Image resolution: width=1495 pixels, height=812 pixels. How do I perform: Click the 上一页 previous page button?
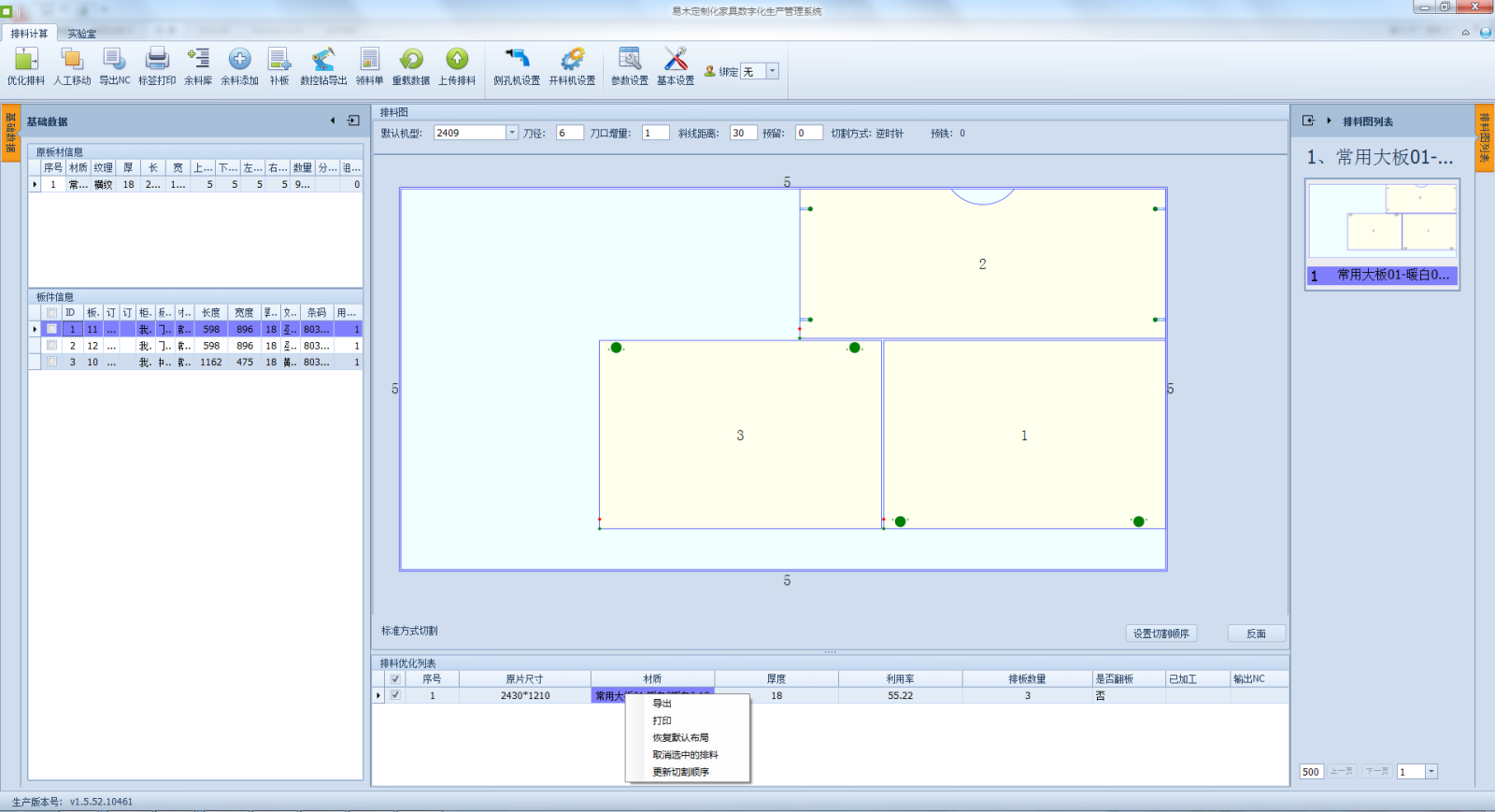point(1342,772)
